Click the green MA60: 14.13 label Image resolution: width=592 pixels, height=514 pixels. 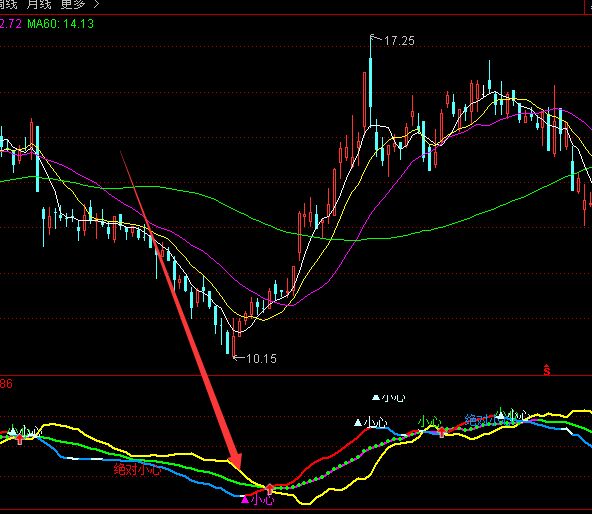pyautogui.click(x=60, y=24)
